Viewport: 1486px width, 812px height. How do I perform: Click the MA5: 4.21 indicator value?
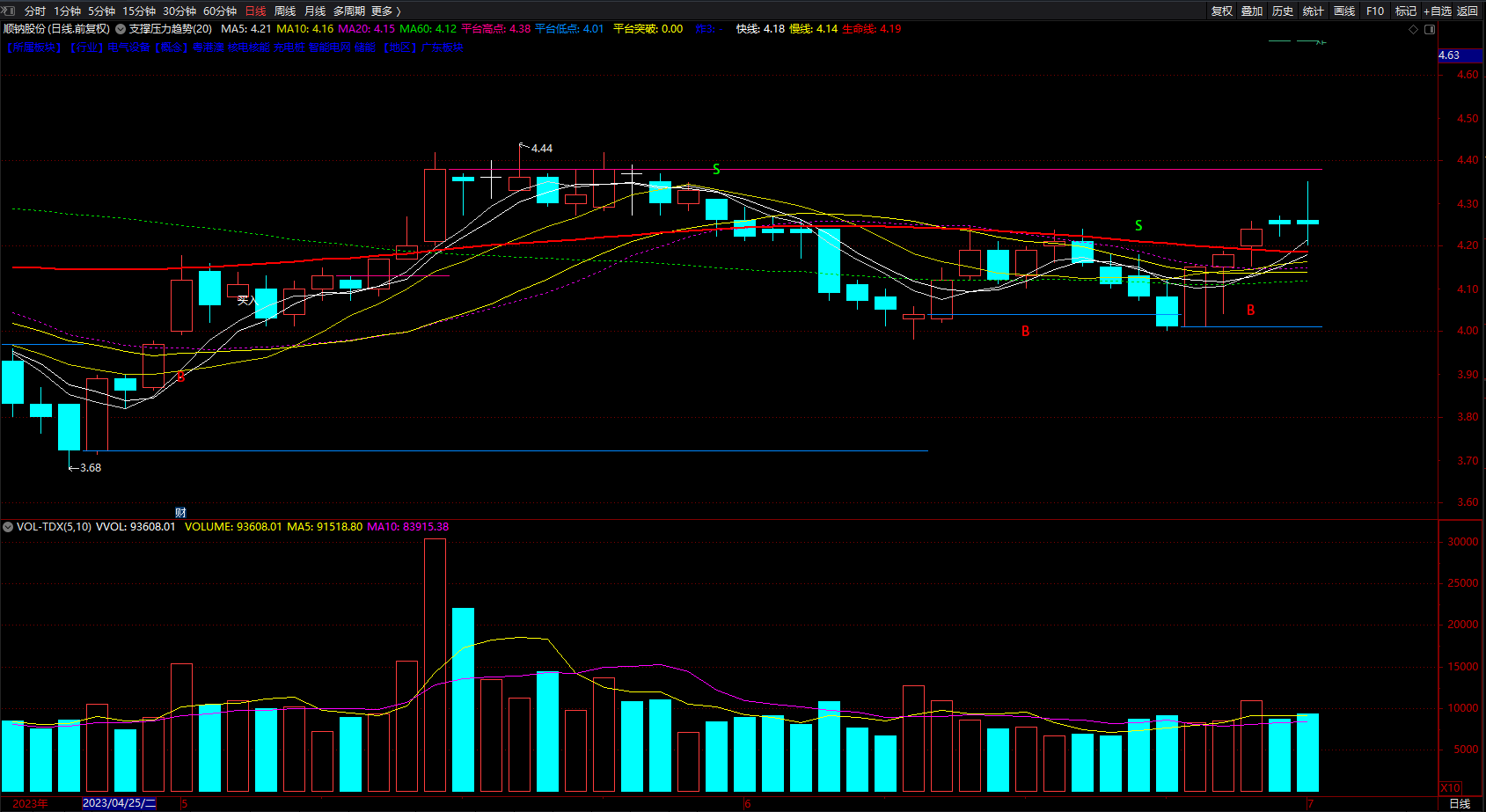(x=246, y=29)
